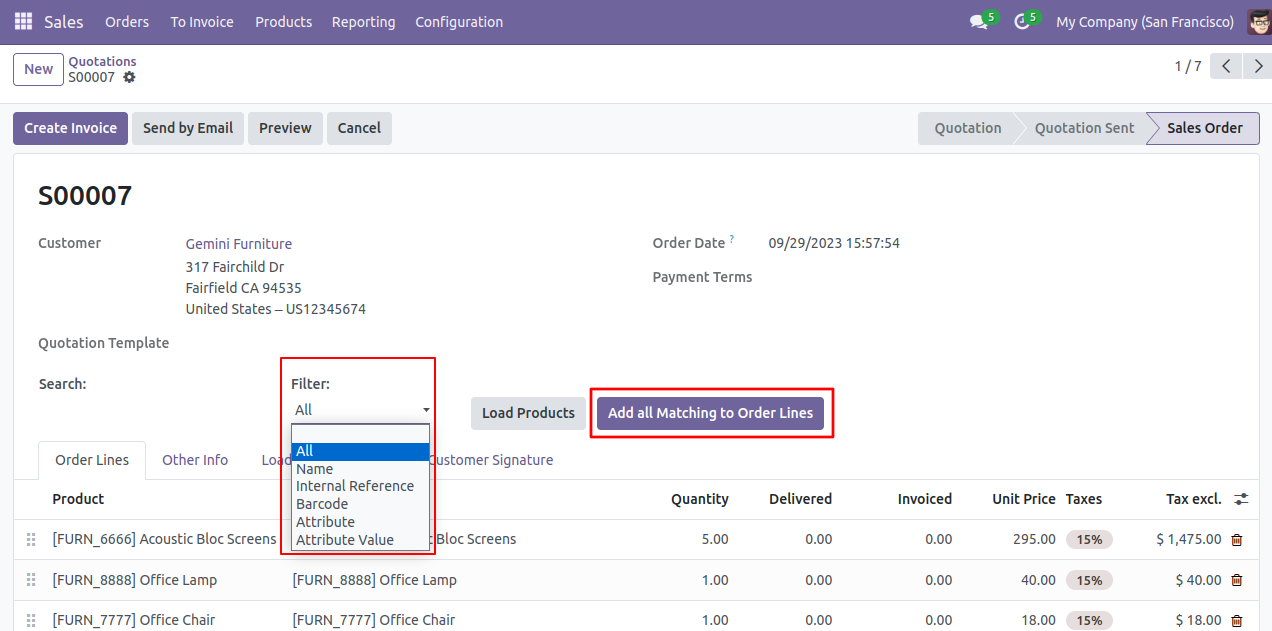Open the user avatar menu

click(x=1258, y=22)
